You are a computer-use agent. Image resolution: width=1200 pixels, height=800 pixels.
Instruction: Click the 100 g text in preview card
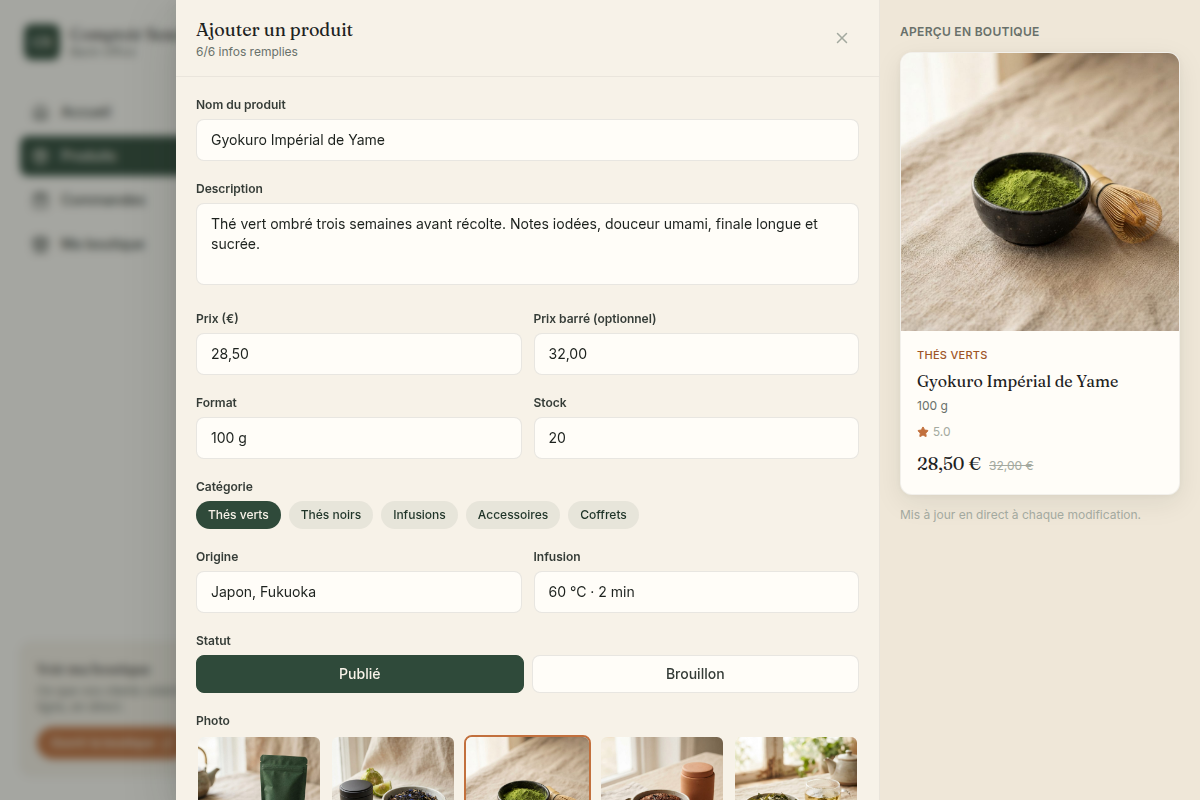[x=932, y=406]
